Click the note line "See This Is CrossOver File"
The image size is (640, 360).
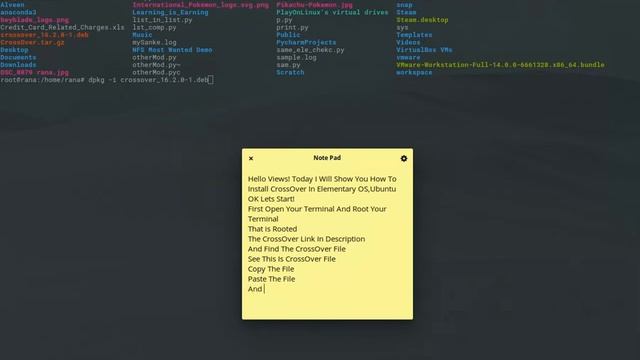pos(292,259)
